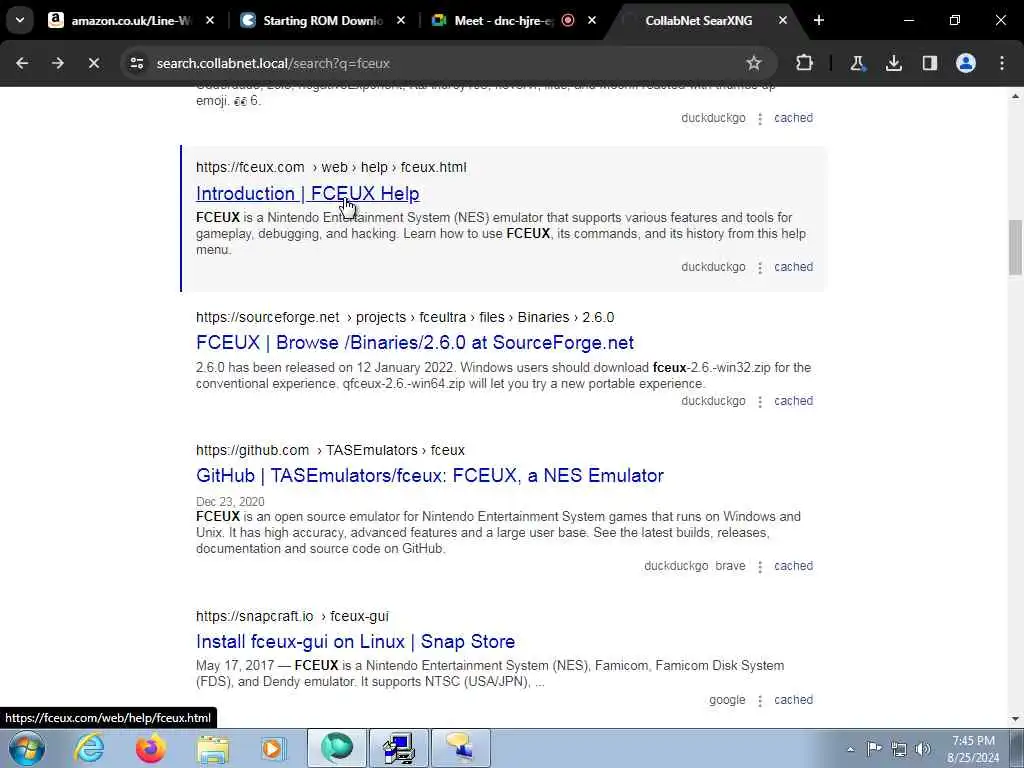The image size is (1024, 768).
Task: Click the page vertical scrollbar thumb
Action: coord(1015,248)
